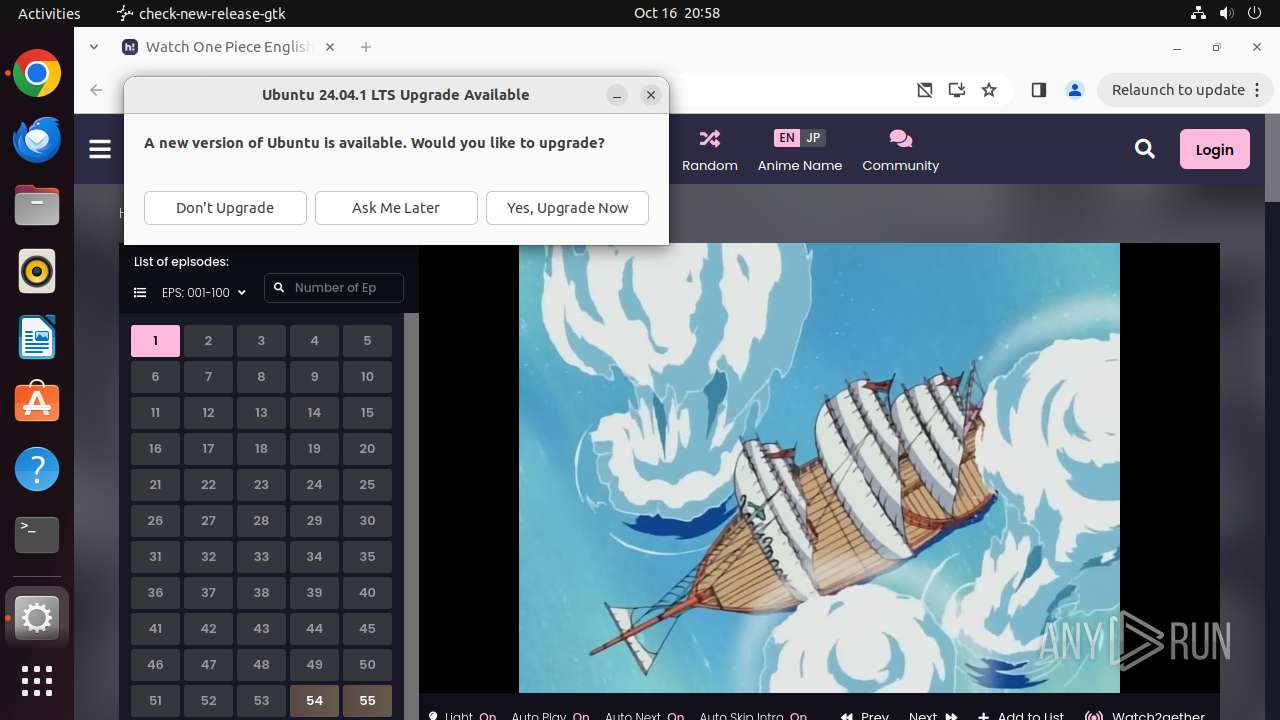Click the install app icon in address bar
Viewport: 1280px width, 720px height.
pos(957,90)
